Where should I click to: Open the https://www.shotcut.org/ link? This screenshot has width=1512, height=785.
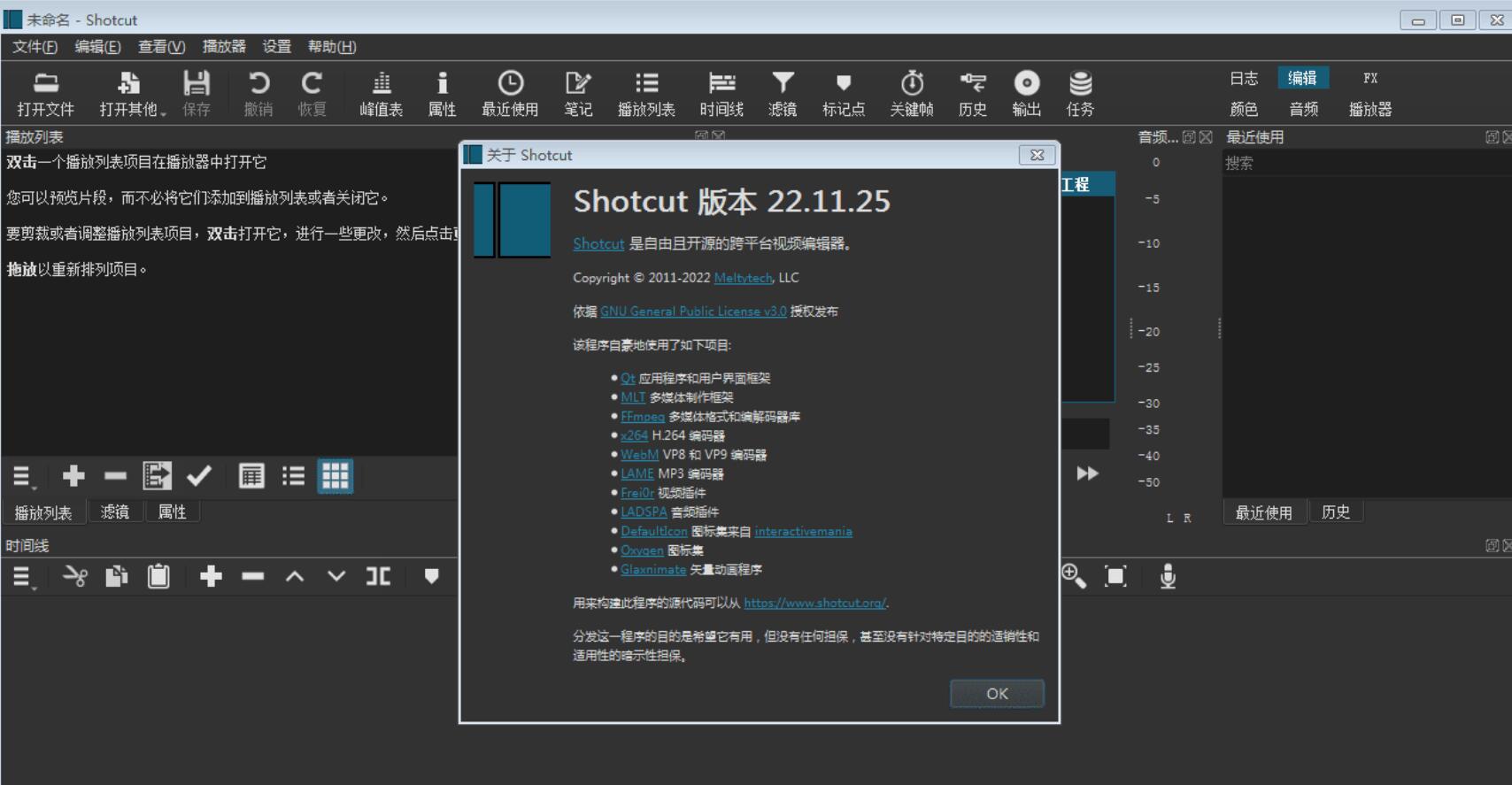point(814,603)
